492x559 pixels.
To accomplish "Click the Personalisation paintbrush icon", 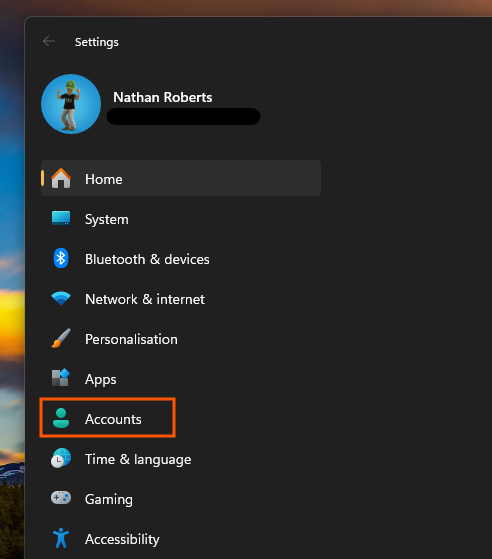I will (61, 338).
